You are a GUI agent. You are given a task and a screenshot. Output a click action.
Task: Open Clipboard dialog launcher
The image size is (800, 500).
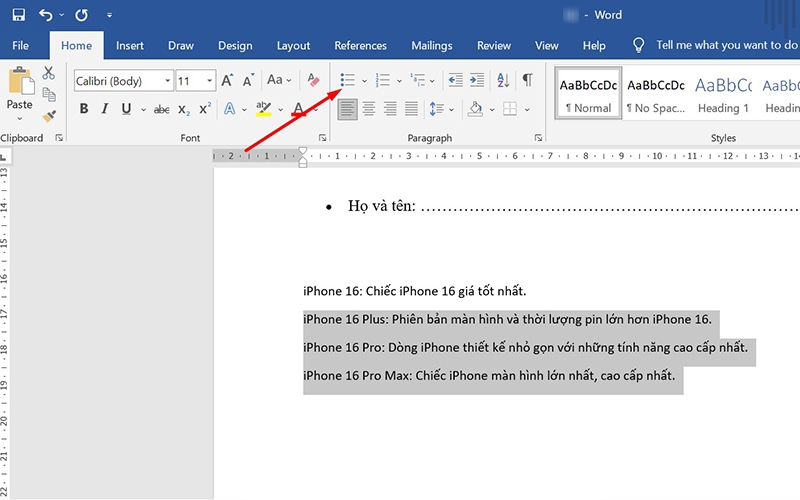click(59, 138)
